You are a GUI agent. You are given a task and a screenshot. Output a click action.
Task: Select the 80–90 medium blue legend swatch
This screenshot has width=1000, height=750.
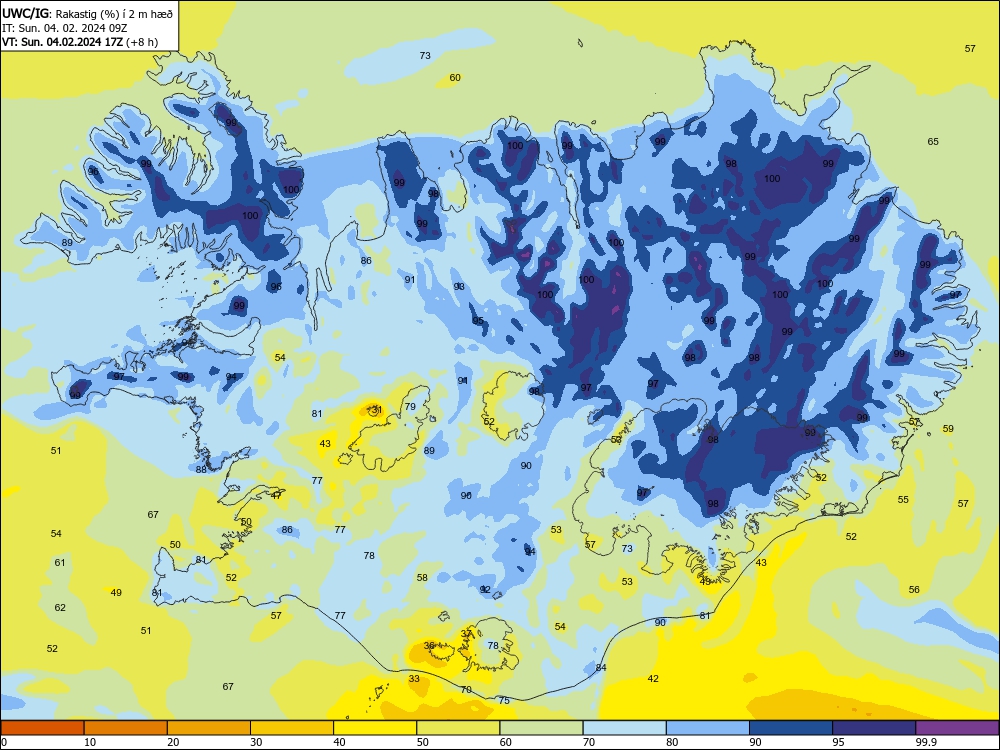[x=708, y=728]
